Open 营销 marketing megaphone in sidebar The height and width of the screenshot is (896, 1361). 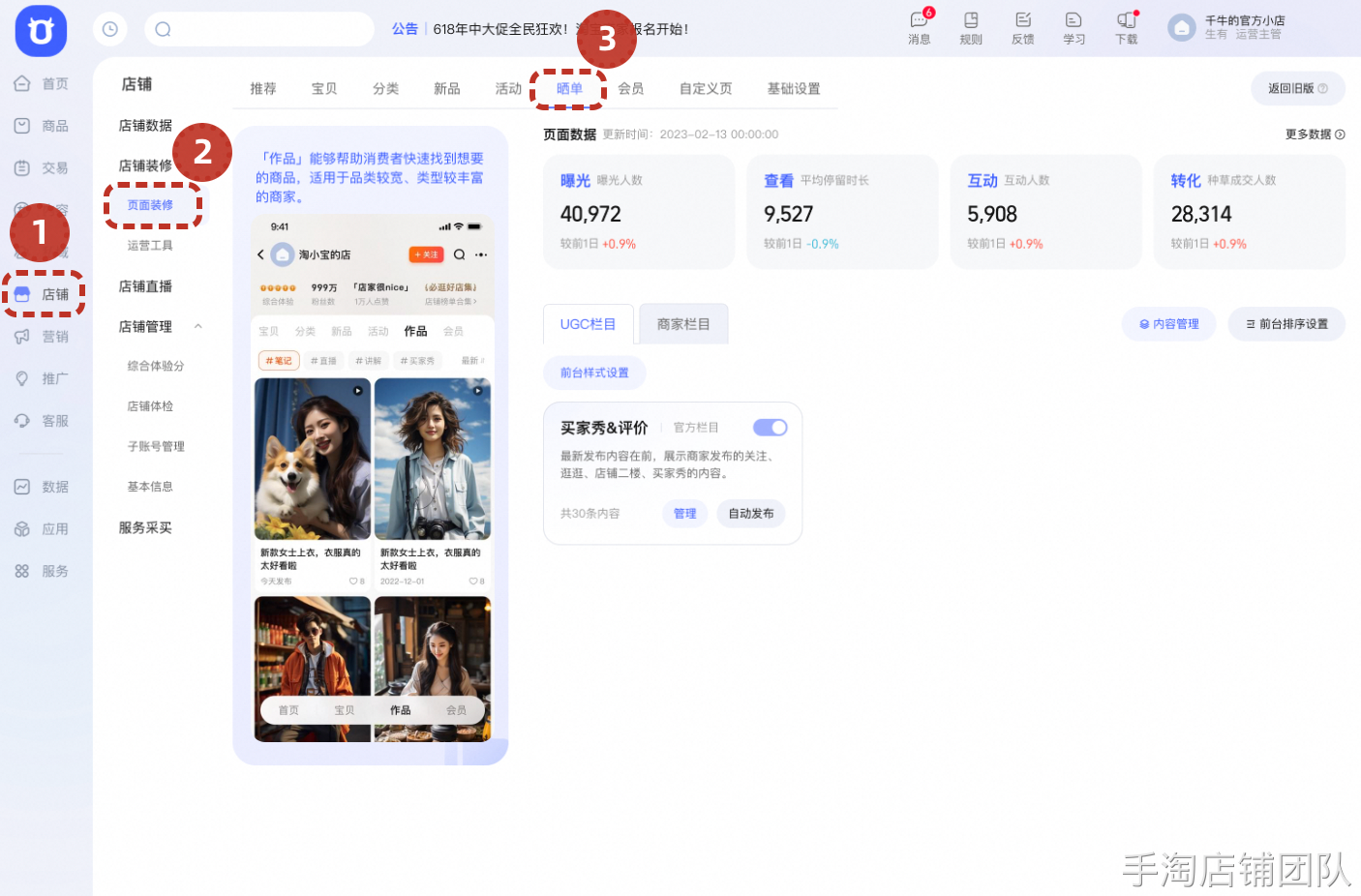[22, 337]
